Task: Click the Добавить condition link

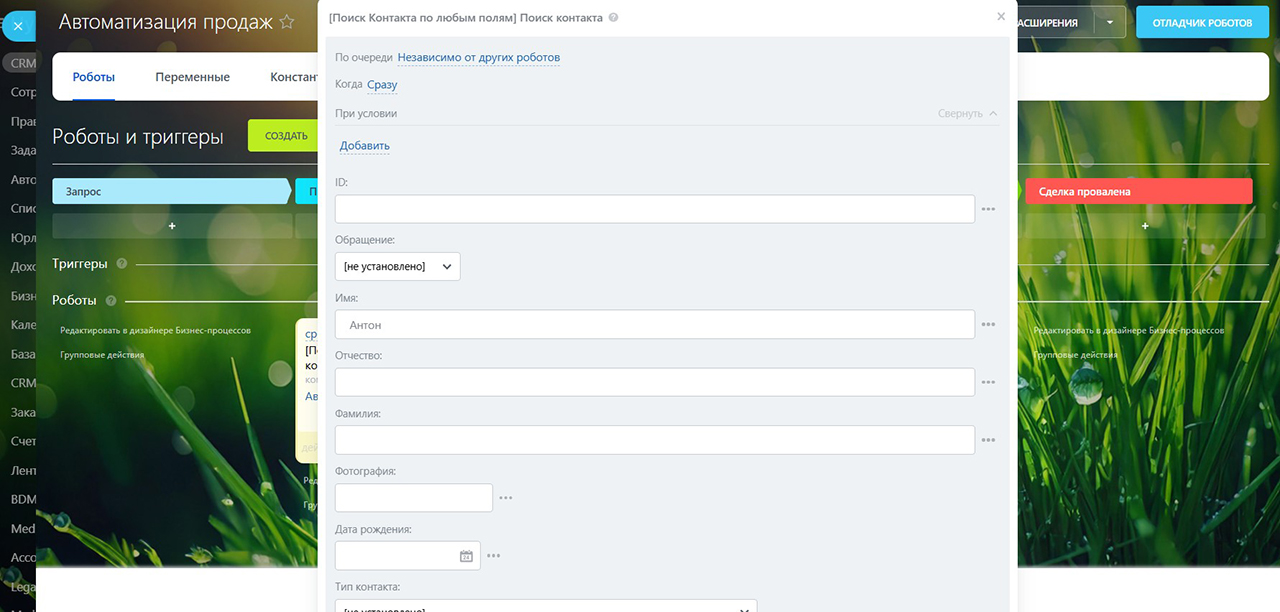Action: click(364, 146)
